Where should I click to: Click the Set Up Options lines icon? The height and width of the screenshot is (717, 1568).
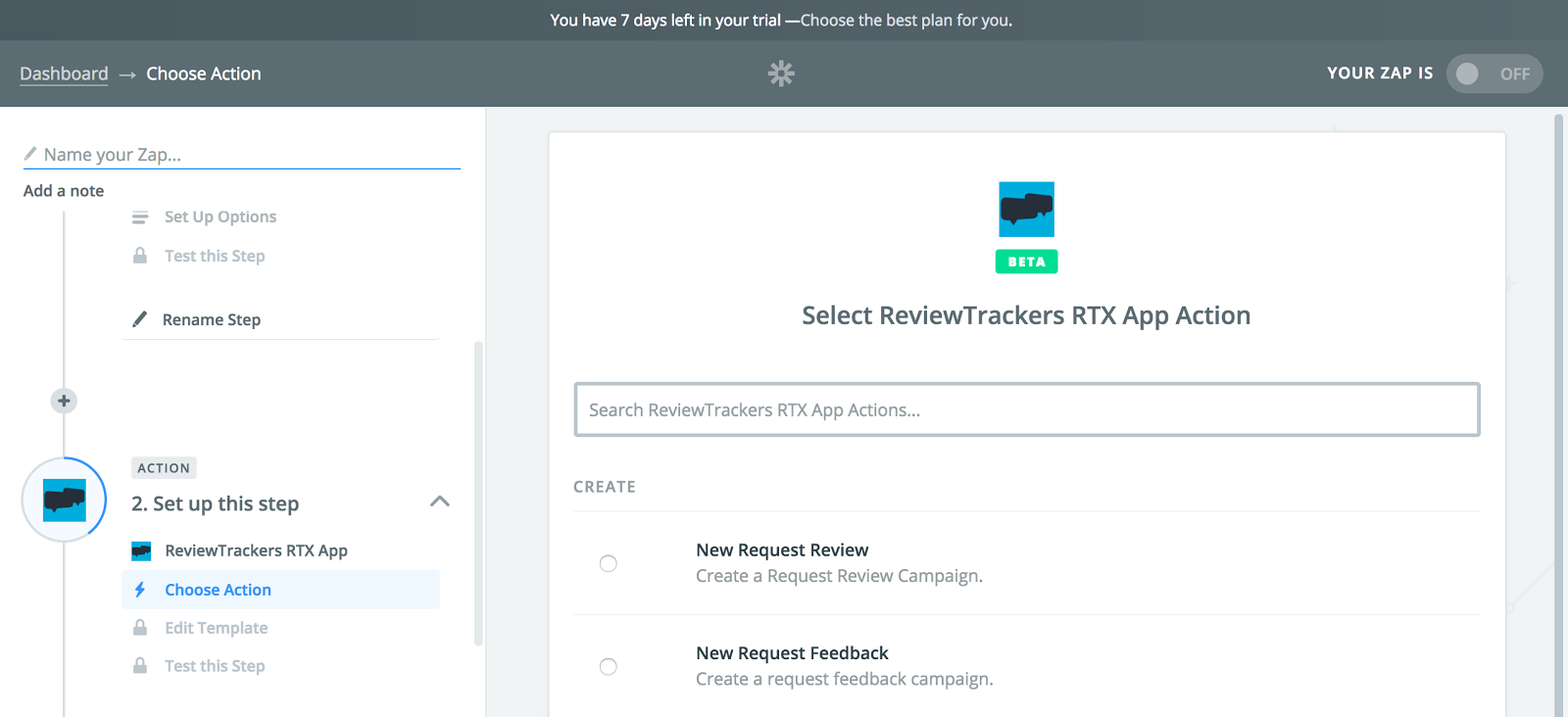(140, 216)
